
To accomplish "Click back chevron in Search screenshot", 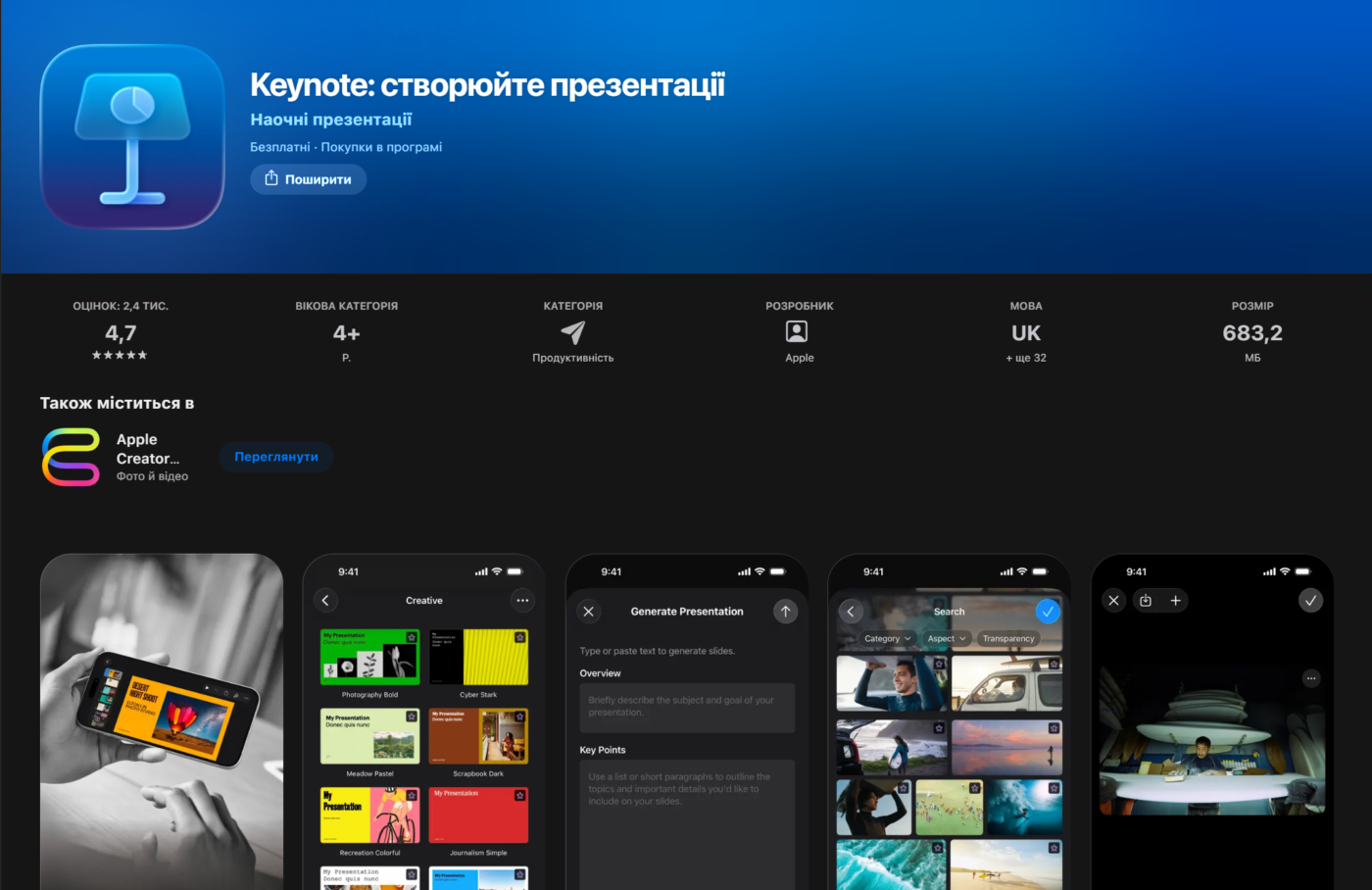I will point(851,612).
